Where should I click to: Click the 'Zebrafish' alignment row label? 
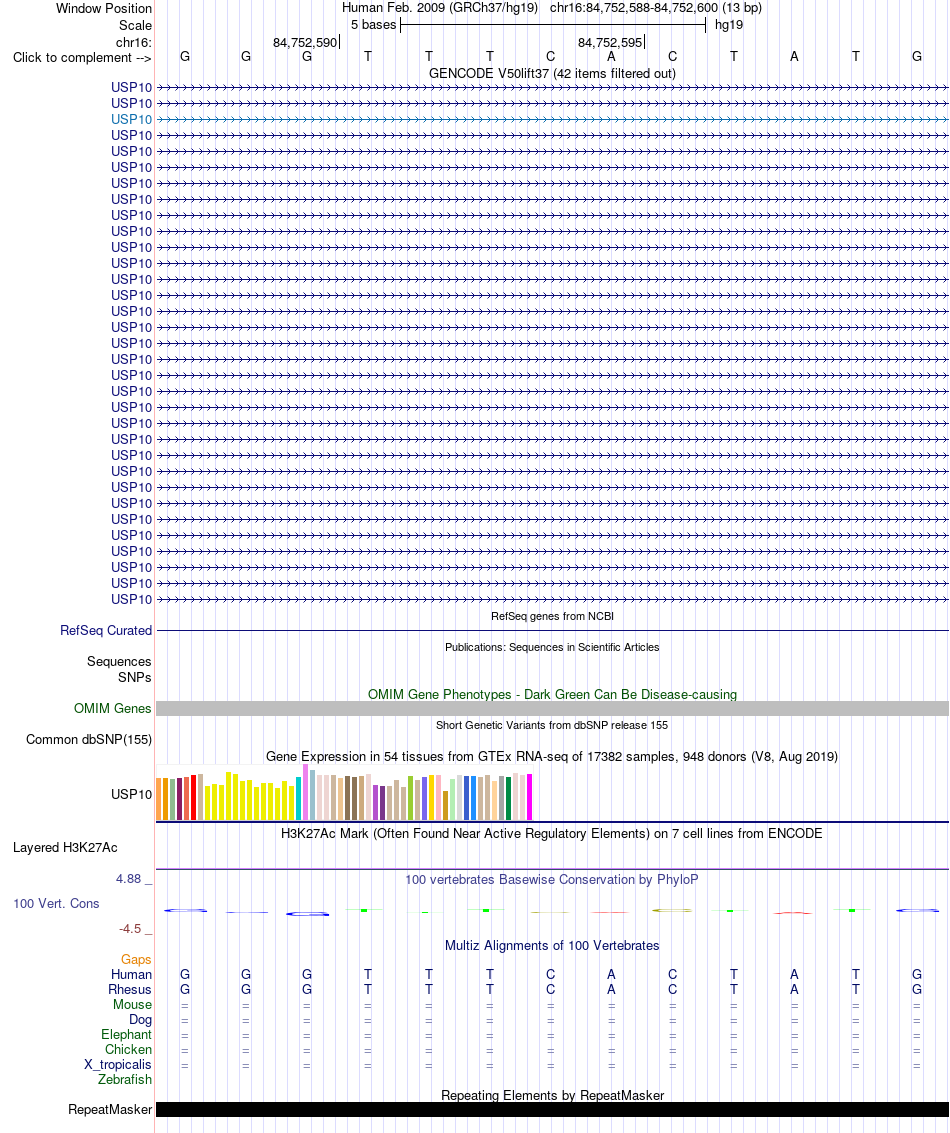[x=125, y=1080]
